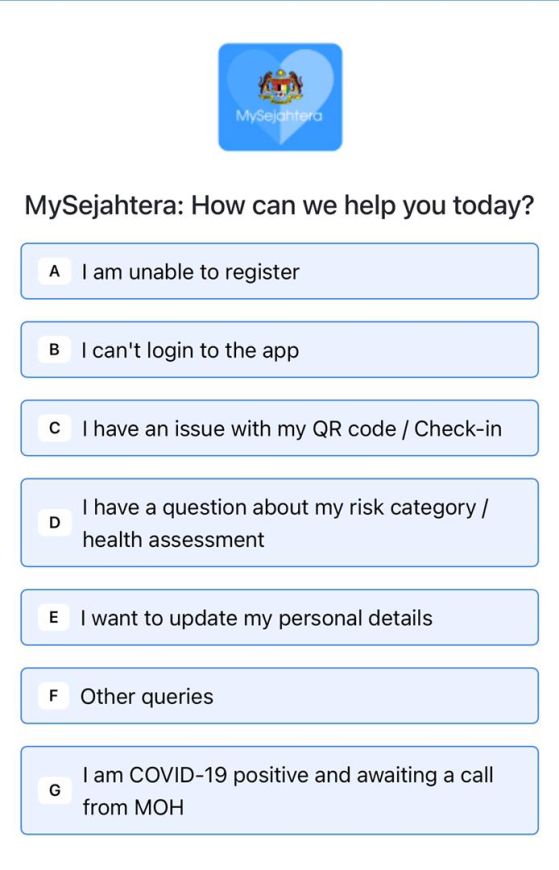The image size is (559, 870).
Task: Tap the "from MOH" text in option G
Action: 133,807
